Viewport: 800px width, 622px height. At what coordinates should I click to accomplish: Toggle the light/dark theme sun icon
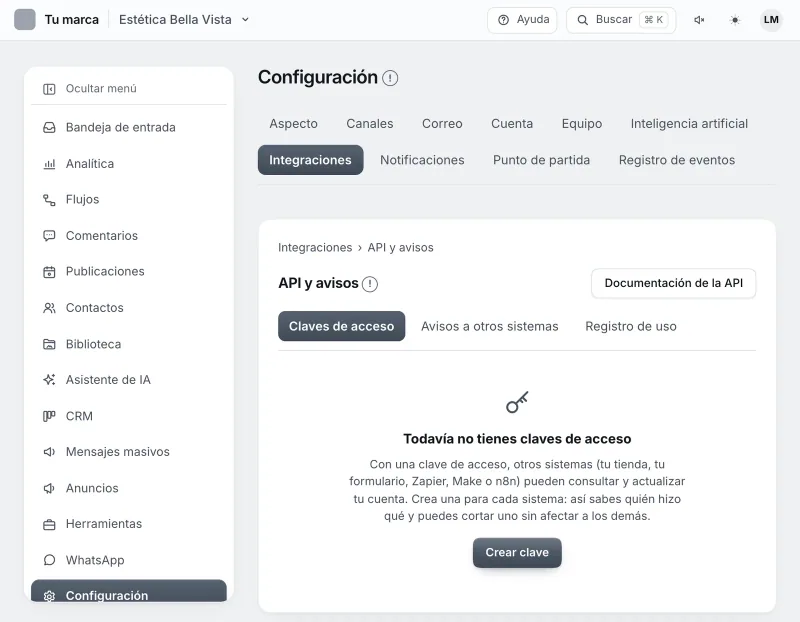735,20
